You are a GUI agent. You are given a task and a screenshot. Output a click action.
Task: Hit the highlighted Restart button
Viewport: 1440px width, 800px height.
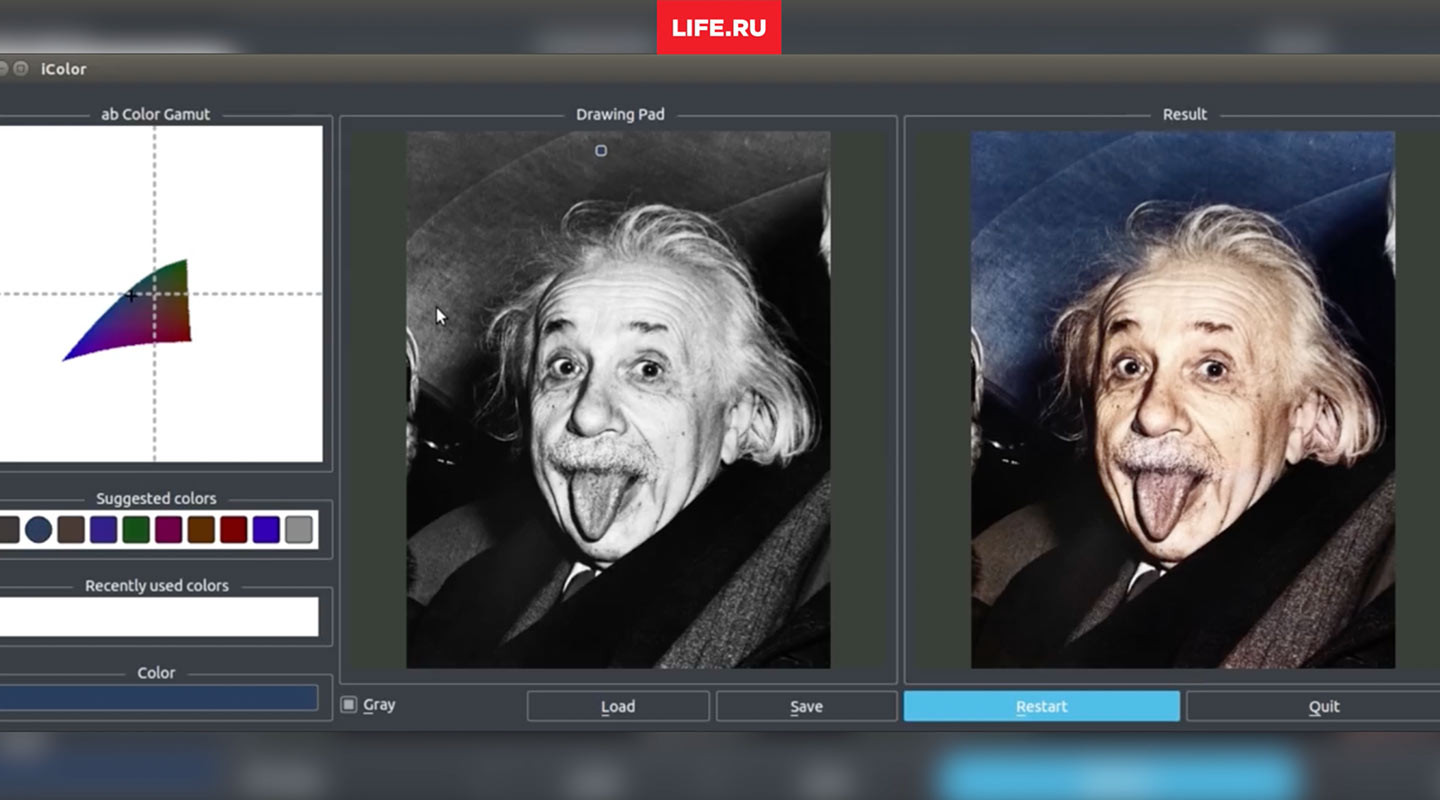[x=1042, y=706]
